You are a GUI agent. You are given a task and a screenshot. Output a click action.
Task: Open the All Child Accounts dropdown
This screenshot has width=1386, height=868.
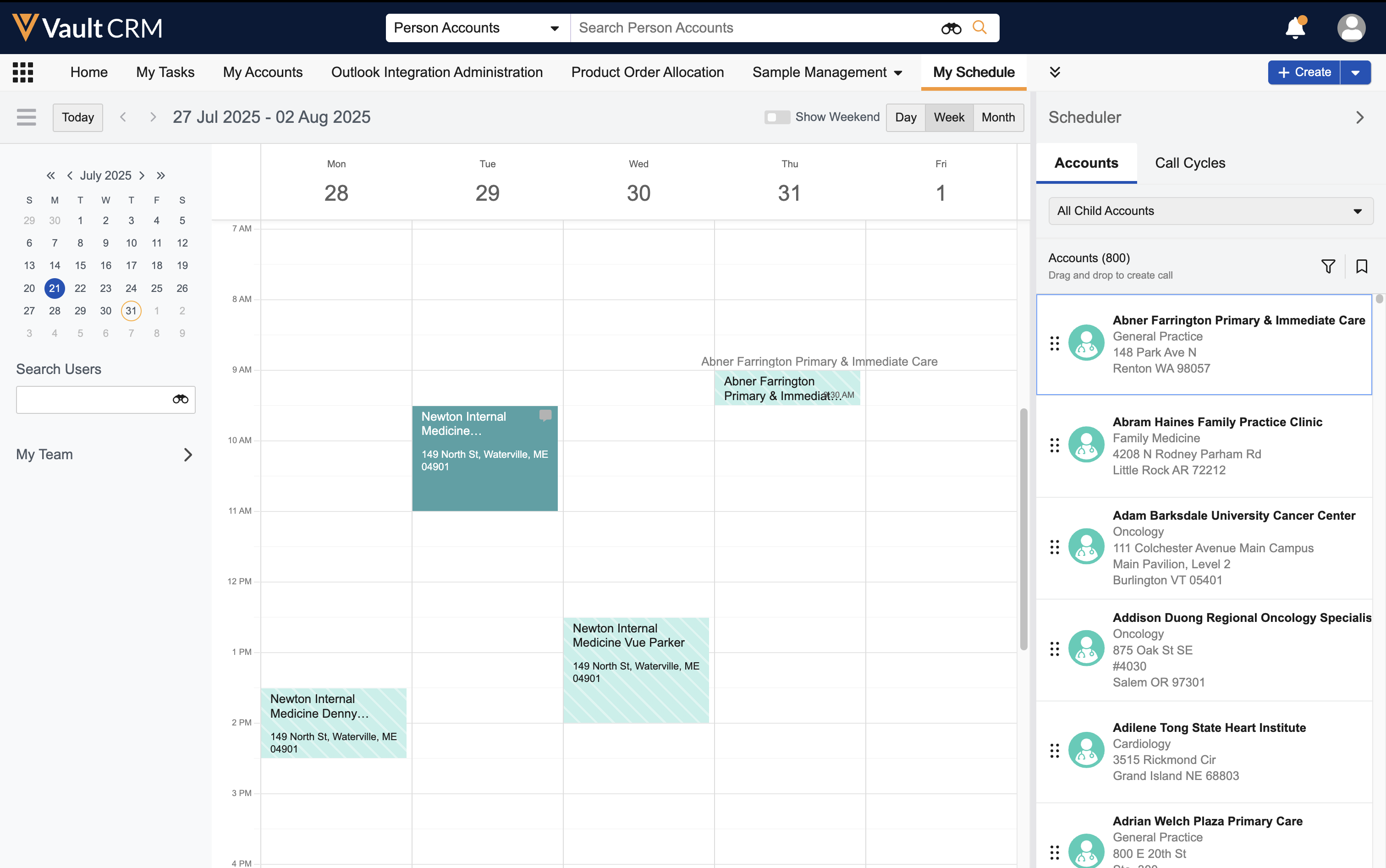pos(1210,211)
